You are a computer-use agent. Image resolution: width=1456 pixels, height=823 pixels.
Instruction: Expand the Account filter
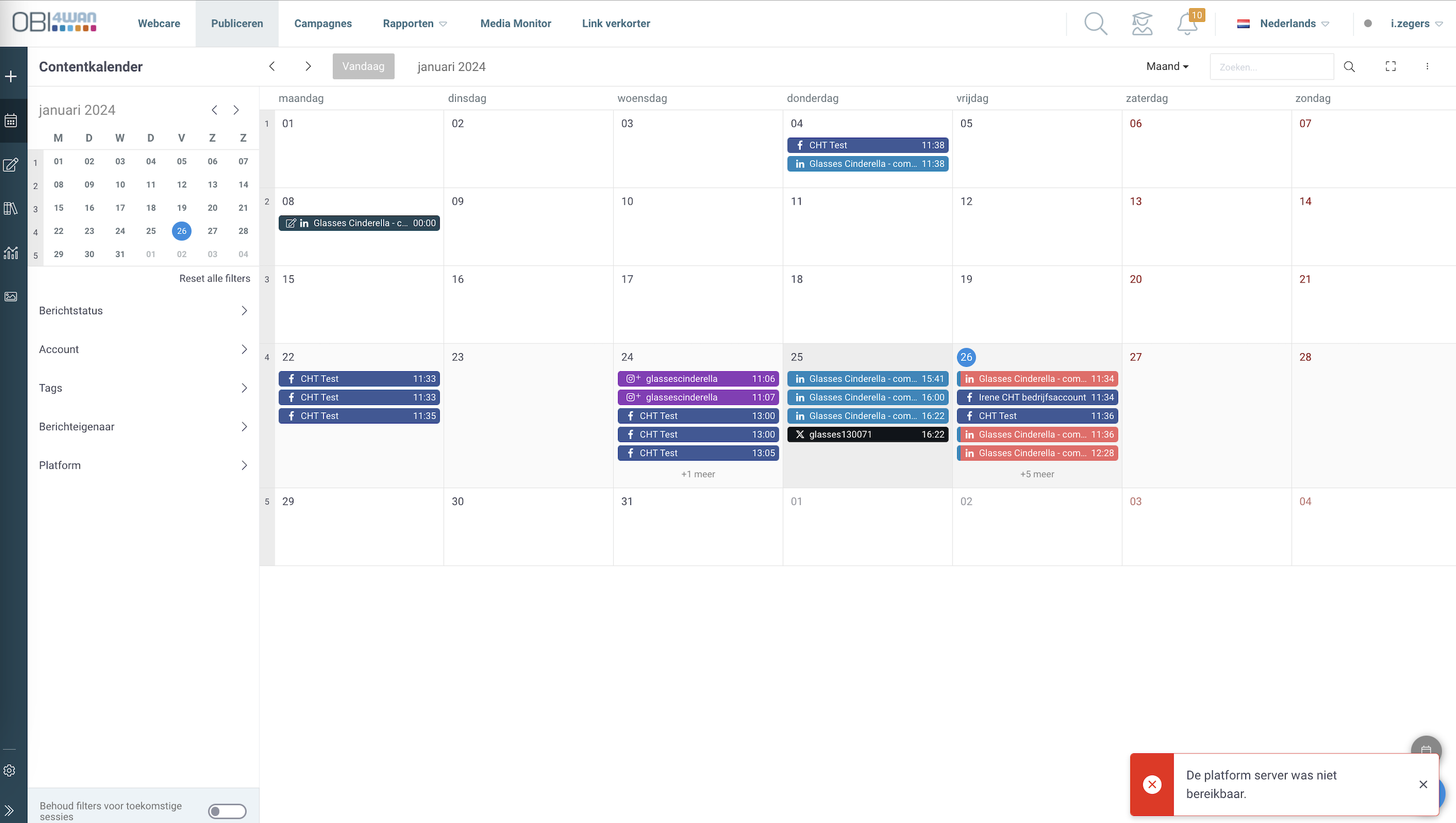(x=144, y=349)
